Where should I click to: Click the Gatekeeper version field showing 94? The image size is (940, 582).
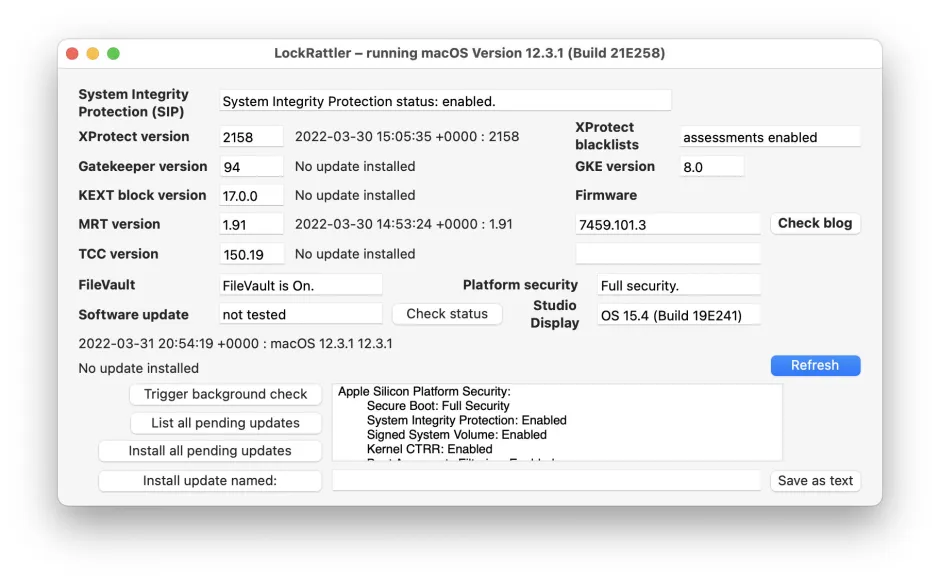click(x=251, y=167)
